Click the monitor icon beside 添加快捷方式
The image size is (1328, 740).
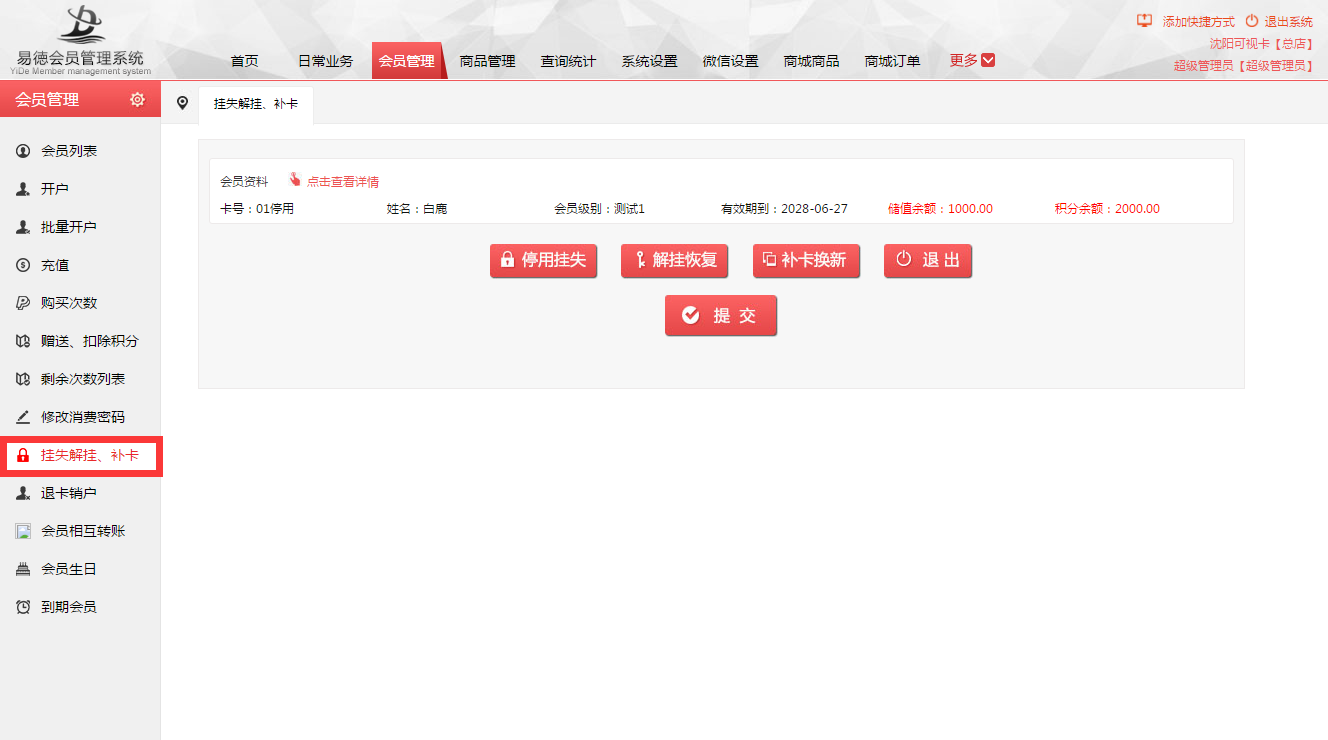1145,21
